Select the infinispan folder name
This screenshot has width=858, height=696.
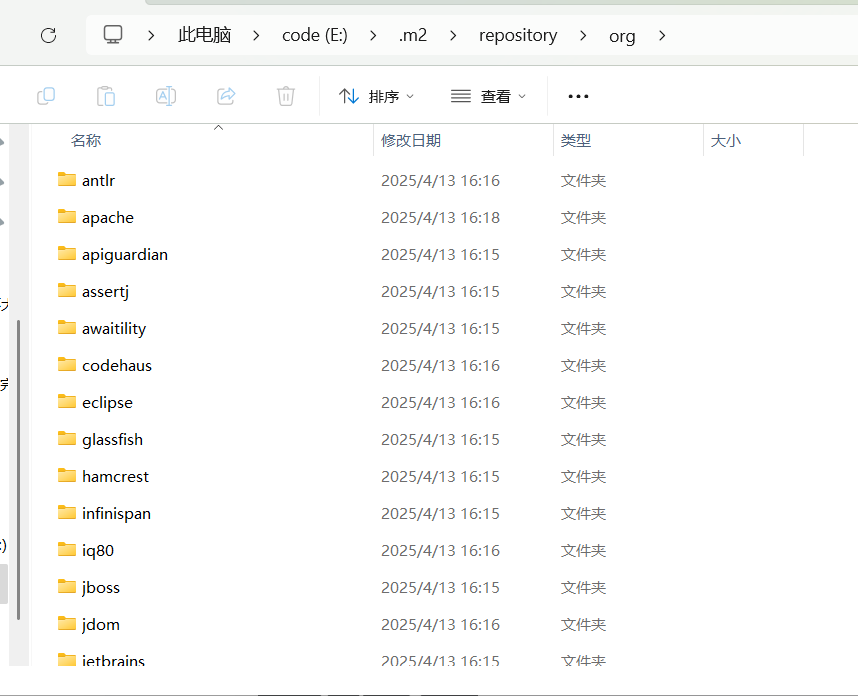116,514
